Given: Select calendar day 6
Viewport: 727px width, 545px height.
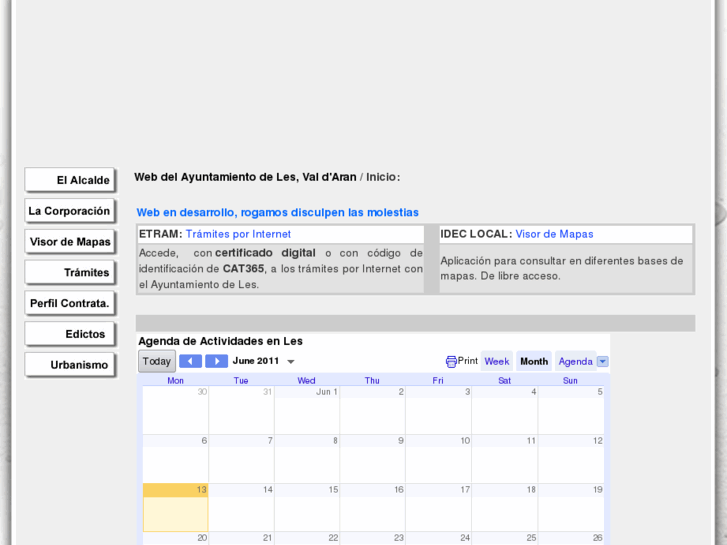Looking at the screenshot, I should (x=175, y=459).
